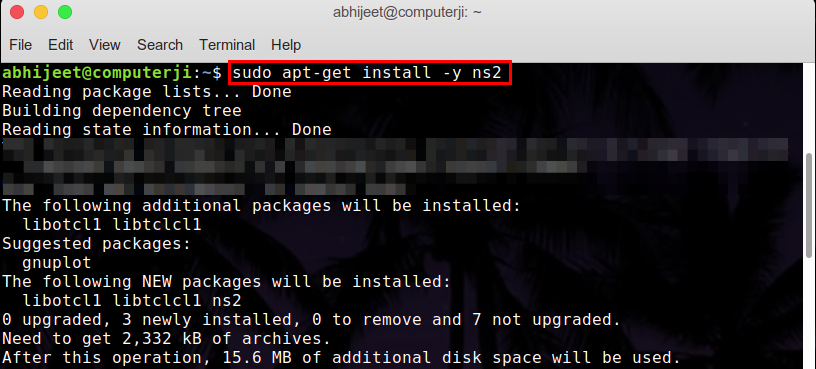Click the After this operation disk space line
Viewport: 816px width, 369px height.
(x=341, y=358)
